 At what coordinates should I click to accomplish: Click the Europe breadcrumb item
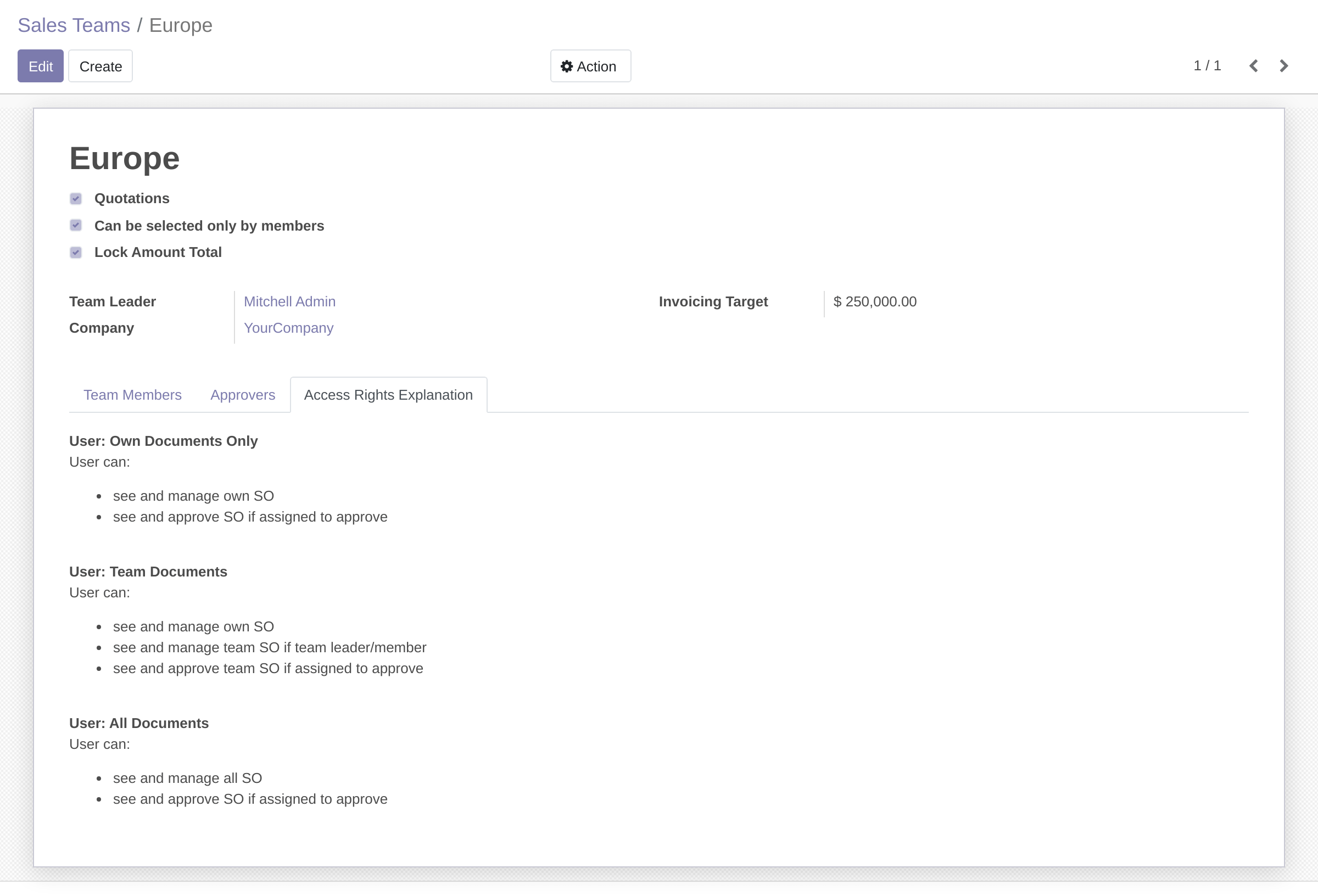pyautogui.click(x=180, y=25)
